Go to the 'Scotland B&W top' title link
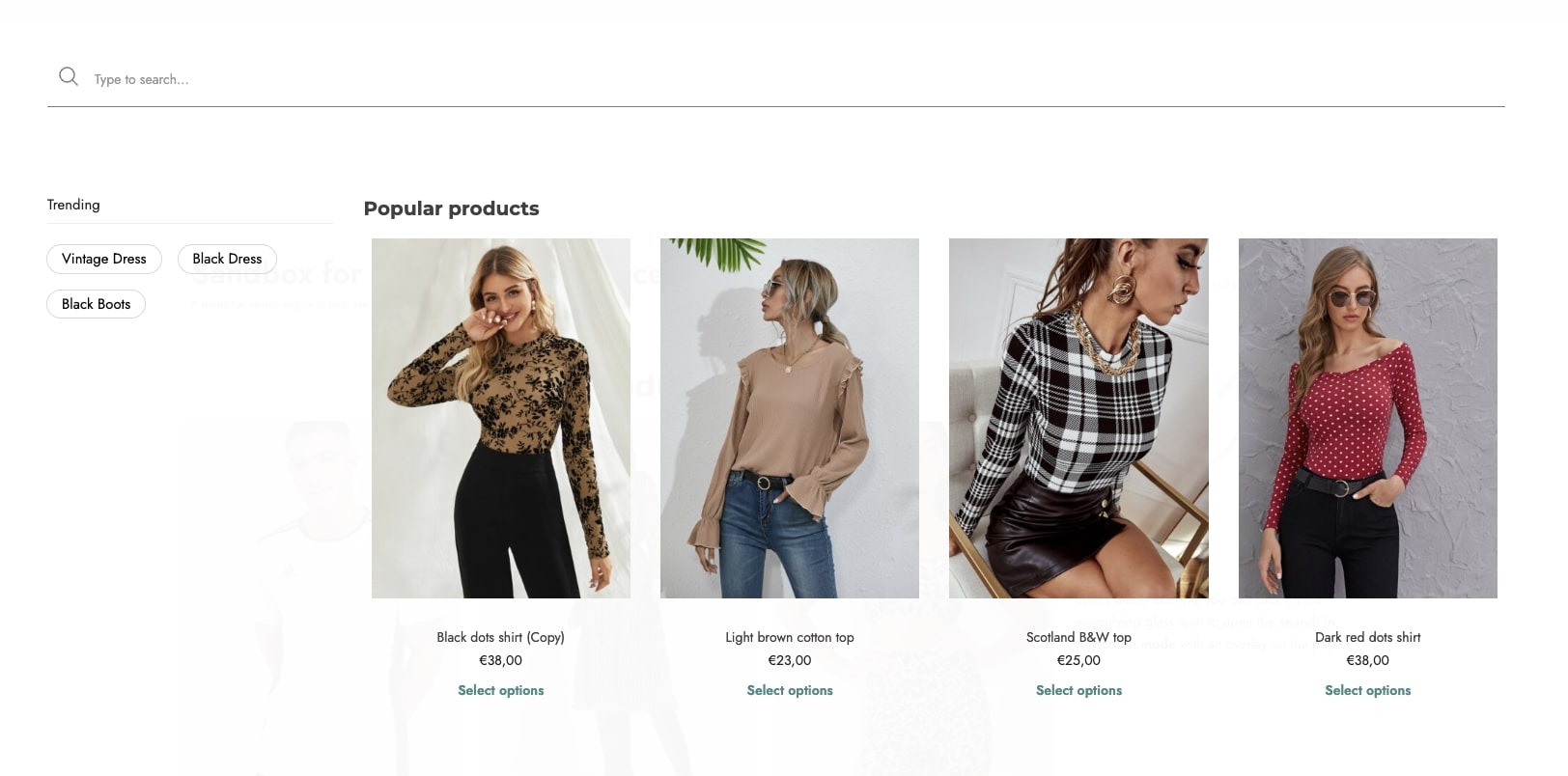 point(1078,637)
